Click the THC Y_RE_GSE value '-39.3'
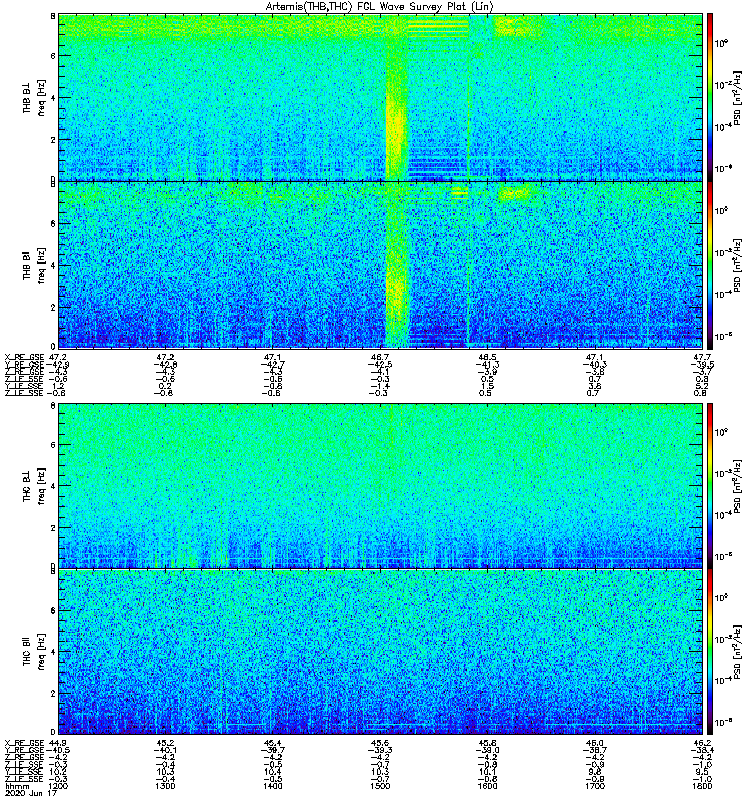This screenshot has width=750, height=800. (x=380, y=751)
